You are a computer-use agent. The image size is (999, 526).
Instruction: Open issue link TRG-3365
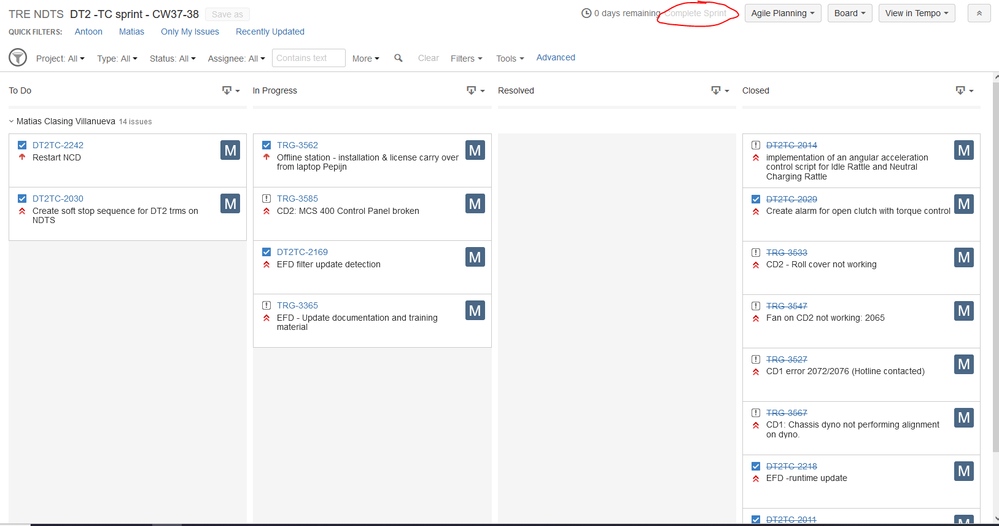[298, 306]
